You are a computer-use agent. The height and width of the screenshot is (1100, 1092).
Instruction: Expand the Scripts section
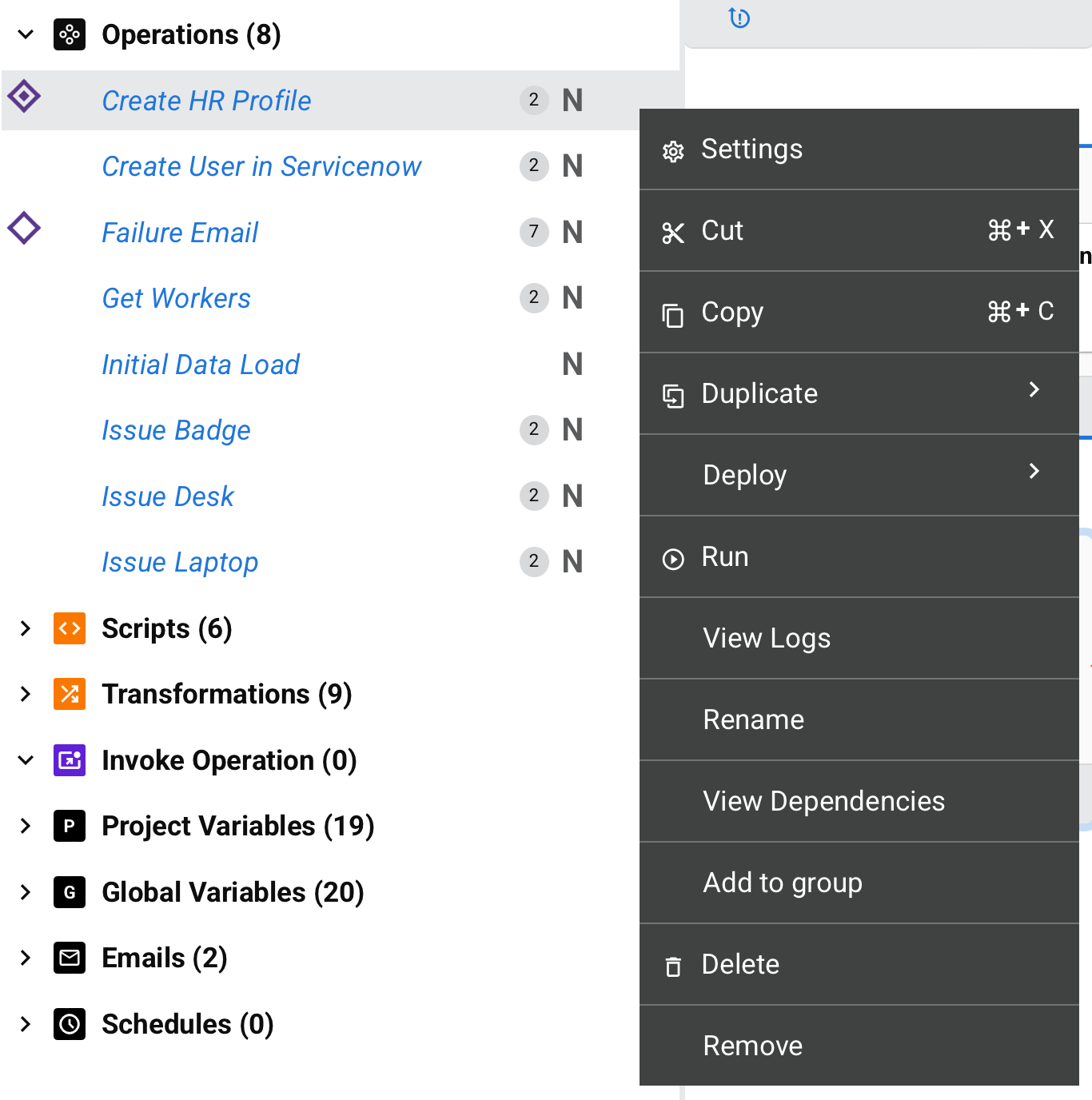tap(26, 628)
